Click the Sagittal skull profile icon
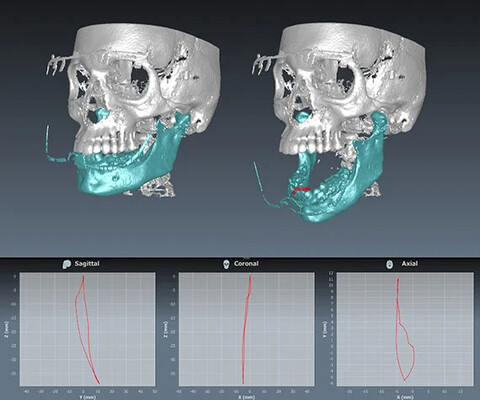This screenshot has height=400, width=480. click(67, 264)
